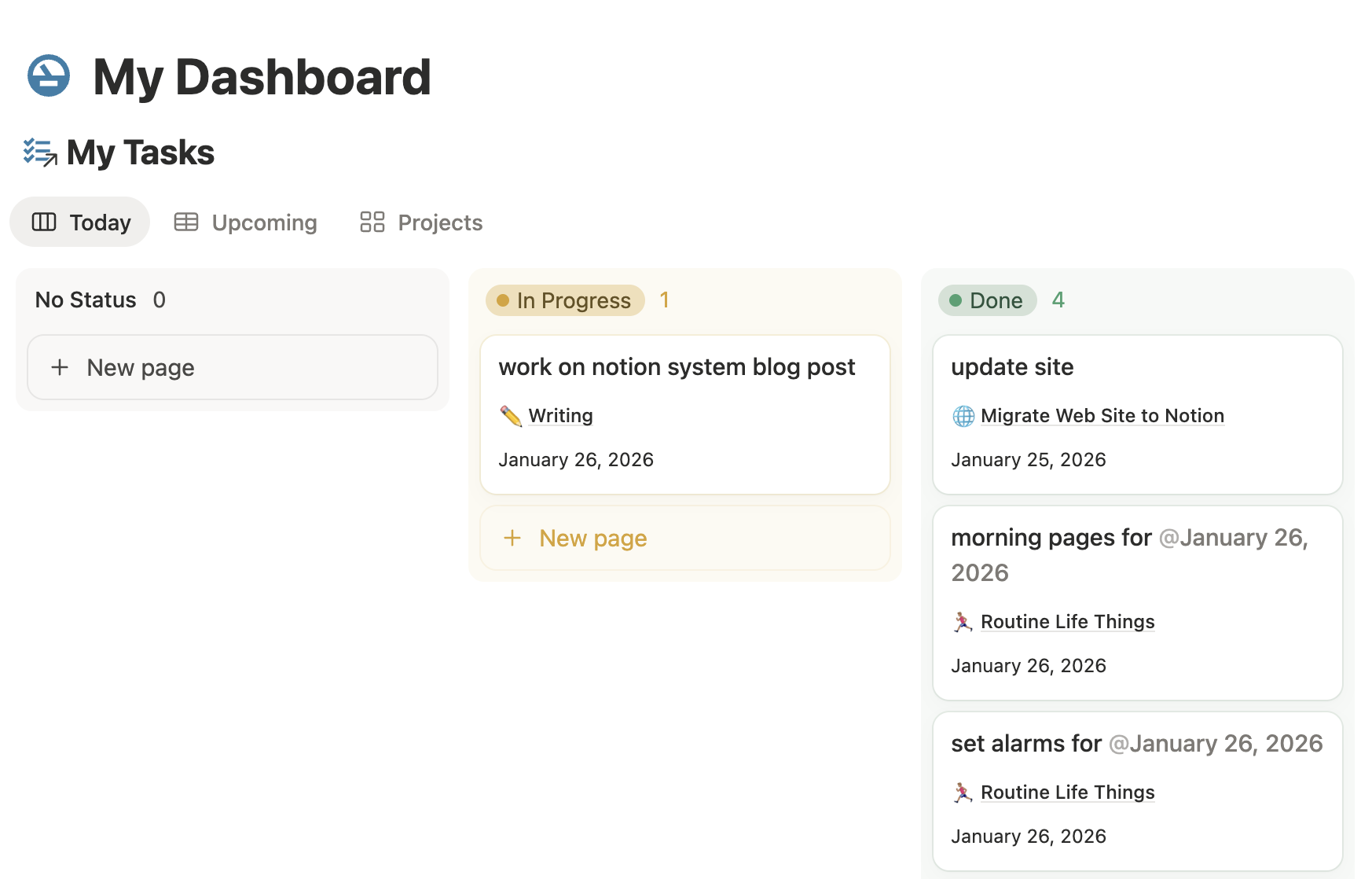Click the In Progress status badge

pos(564,300)
